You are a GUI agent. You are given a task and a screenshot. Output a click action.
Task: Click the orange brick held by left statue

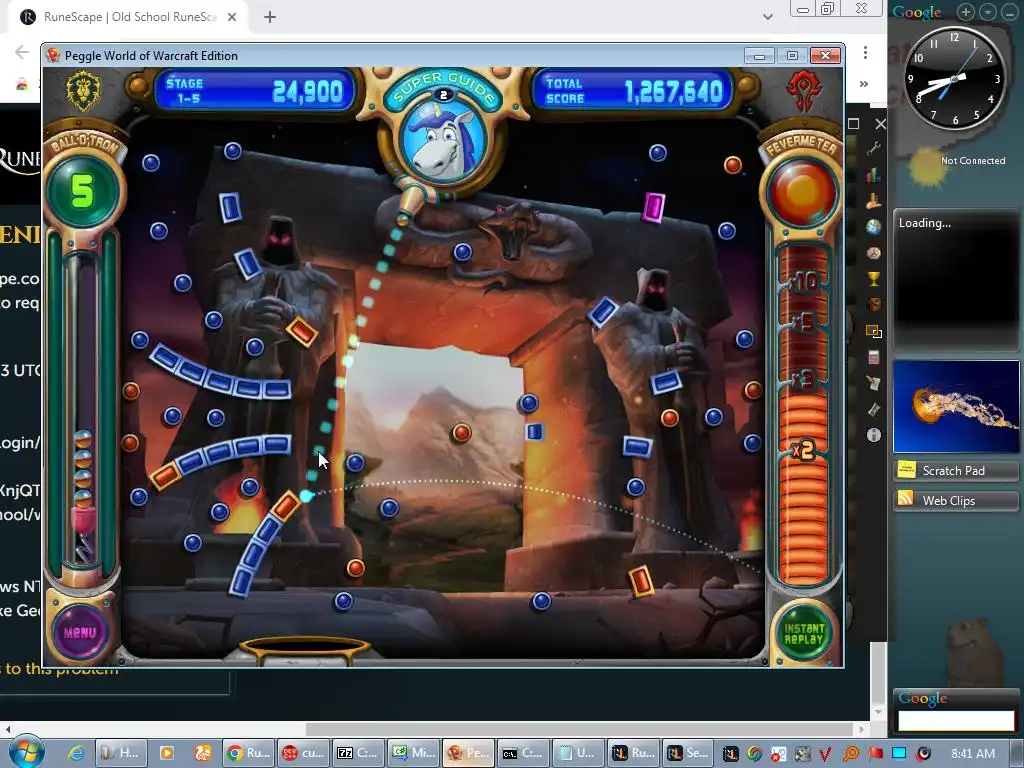302,332
